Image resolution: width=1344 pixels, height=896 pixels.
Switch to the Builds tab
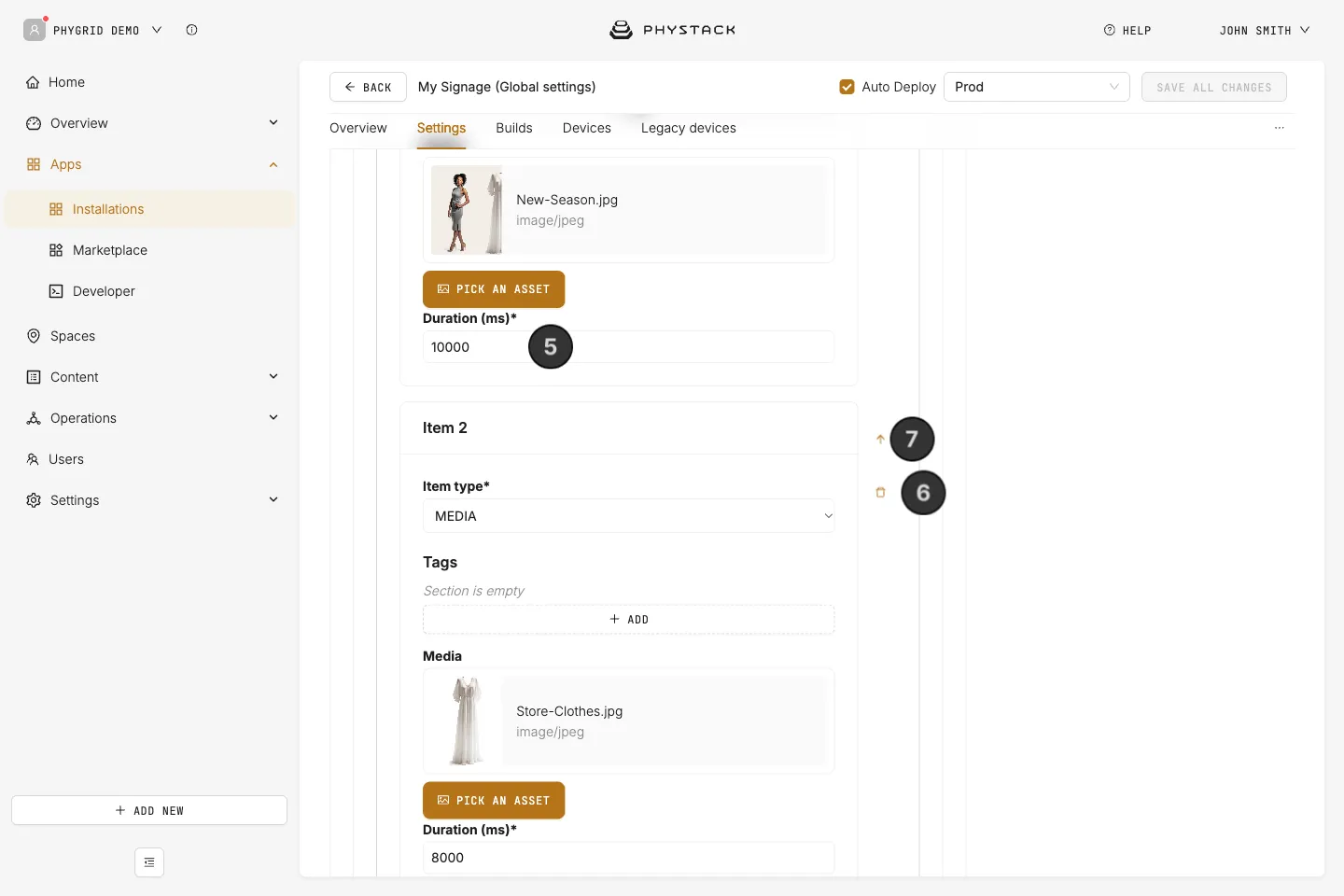(x=514, y=128)
